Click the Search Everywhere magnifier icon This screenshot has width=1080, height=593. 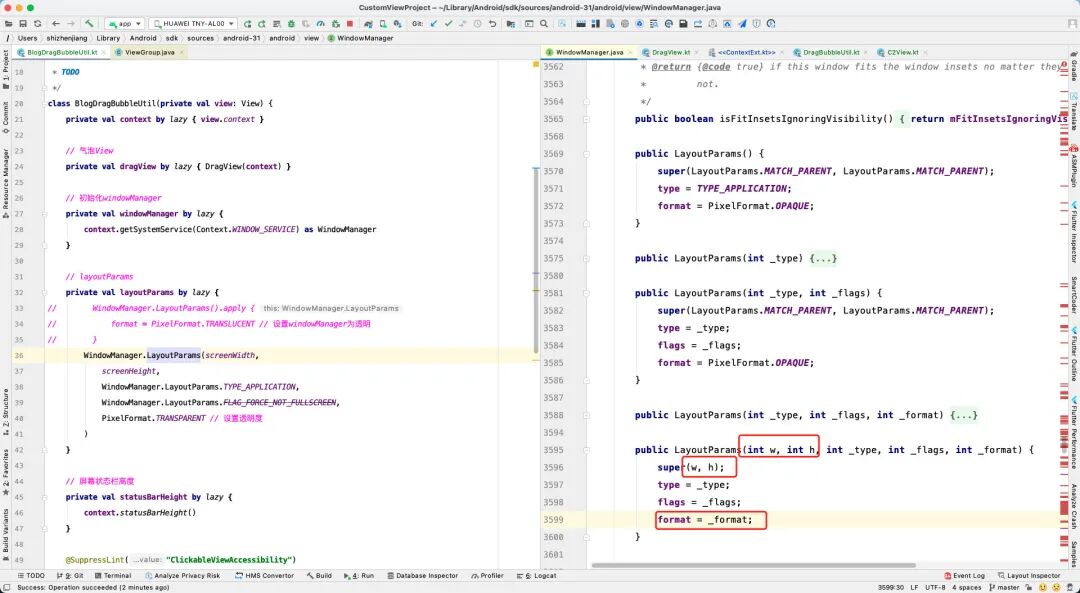point(543,23)
